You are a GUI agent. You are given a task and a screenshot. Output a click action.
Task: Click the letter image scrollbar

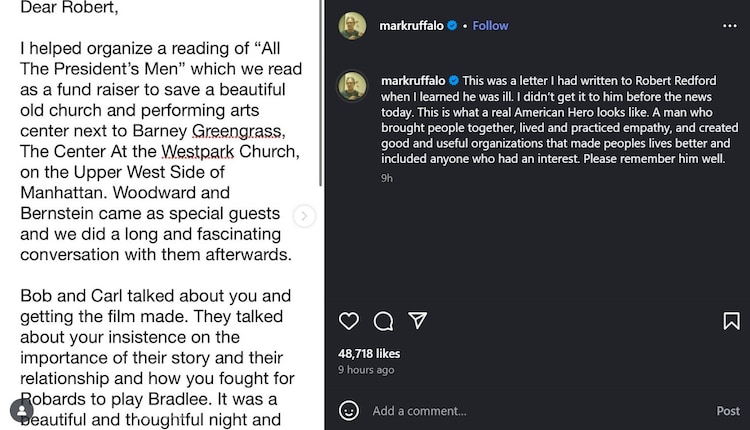[x=320, y=90]
